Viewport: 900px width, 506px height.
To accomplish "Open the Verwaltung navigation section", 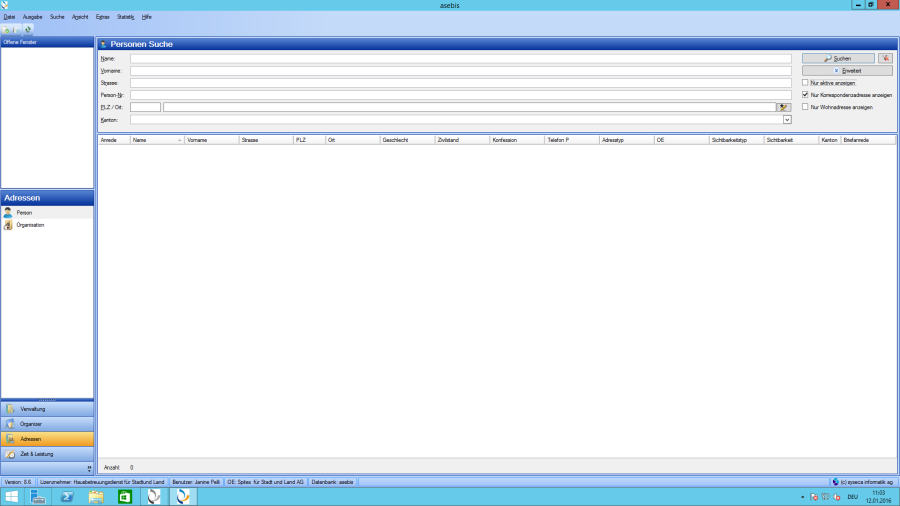I will [47, 409].
